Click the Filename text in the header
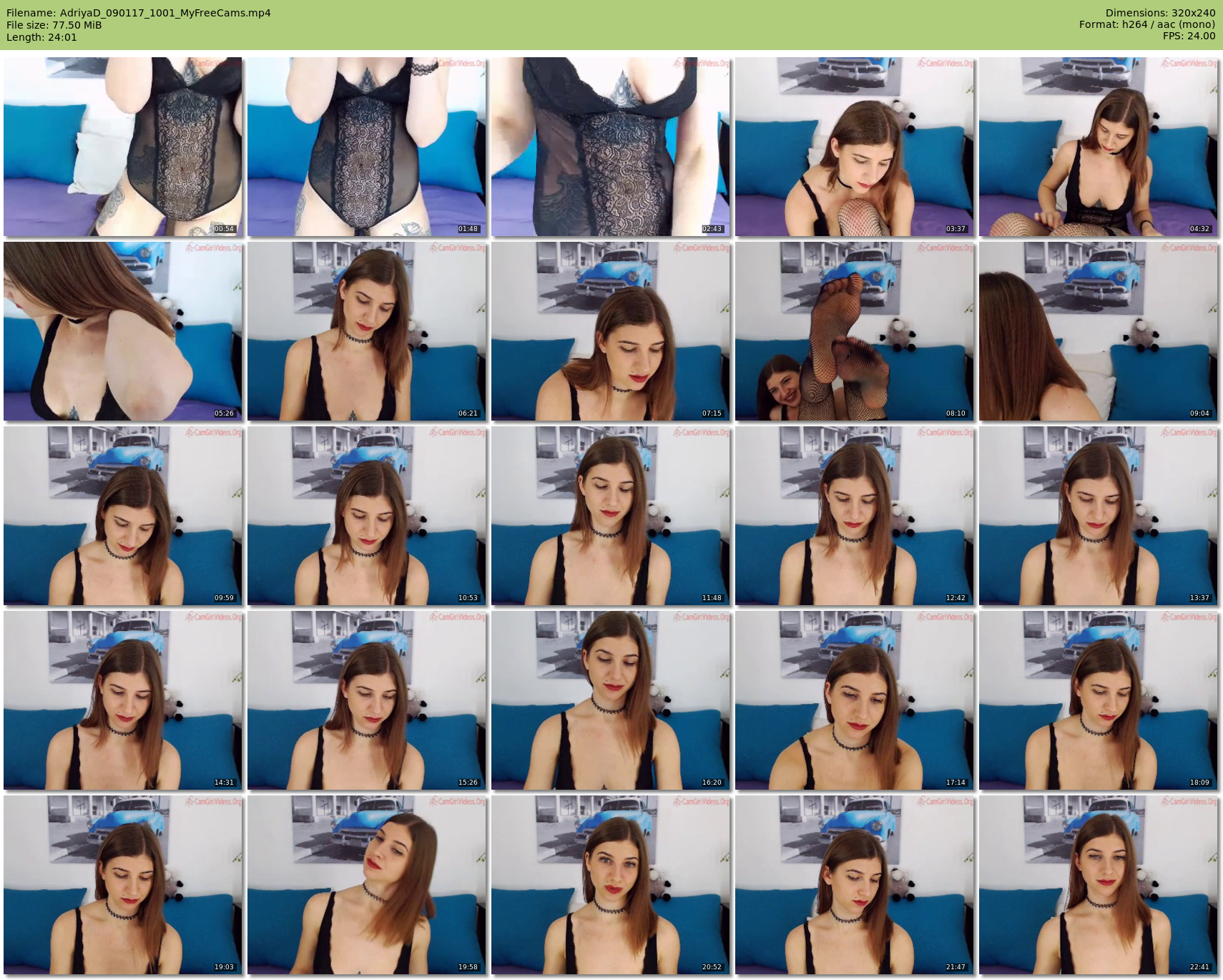 139,13
